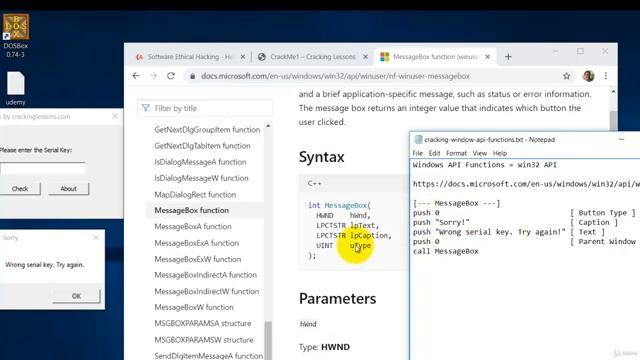
Task: Click the Syntax heading
Action: (321, 157)
